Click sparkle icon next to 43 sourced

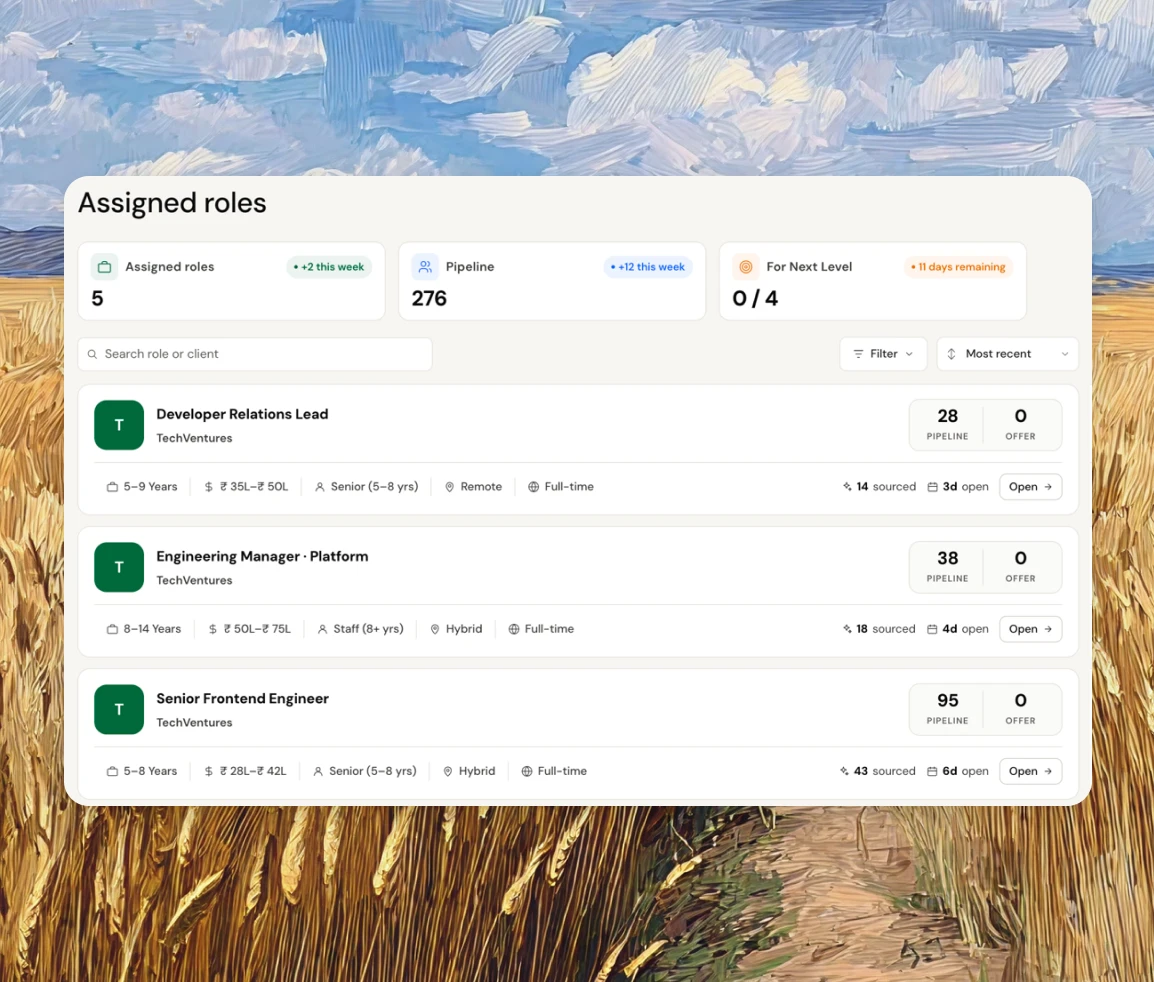(844, 771)
